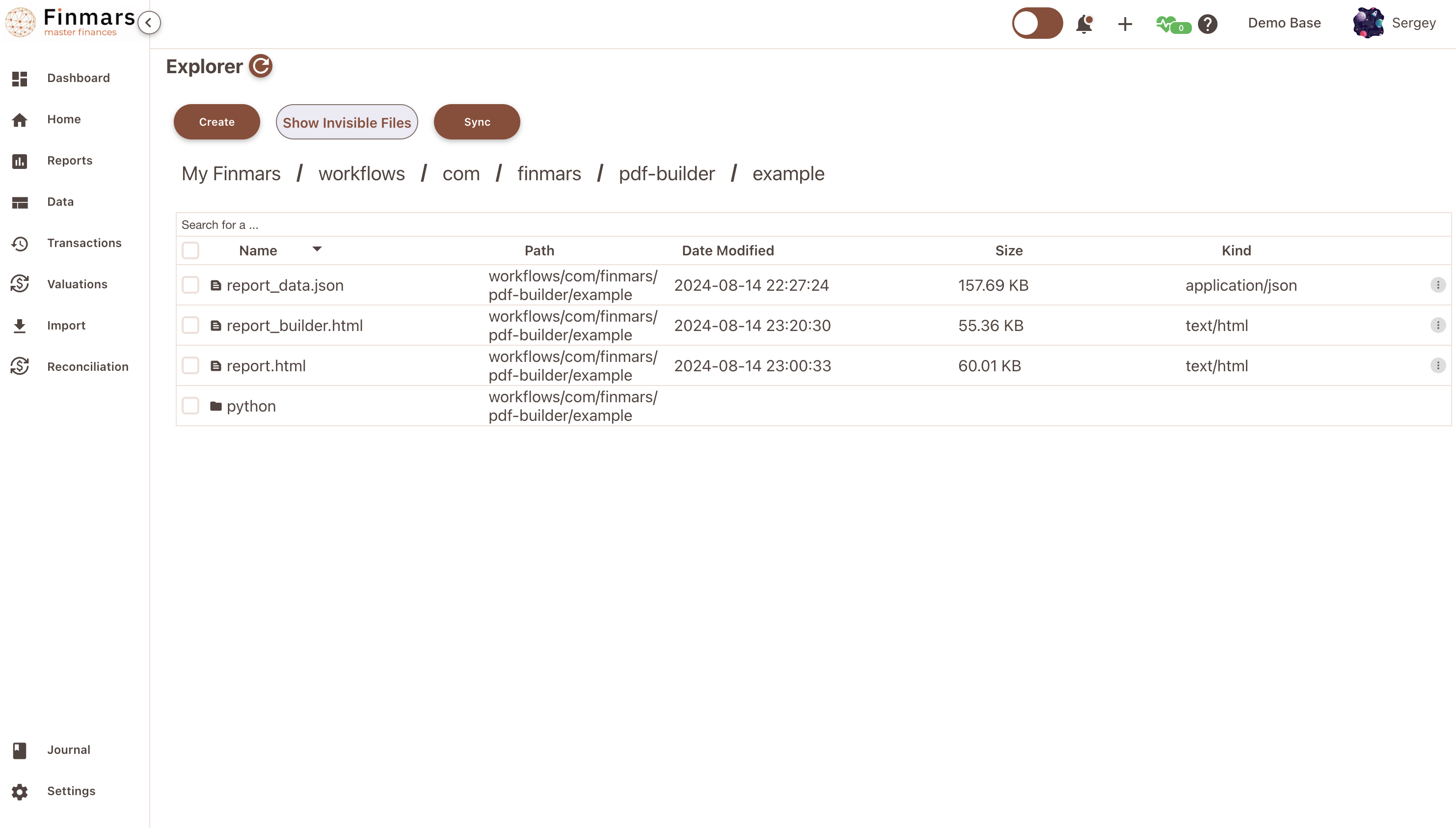Click the Sync button
1456x828 pixels.
point(477,122)
